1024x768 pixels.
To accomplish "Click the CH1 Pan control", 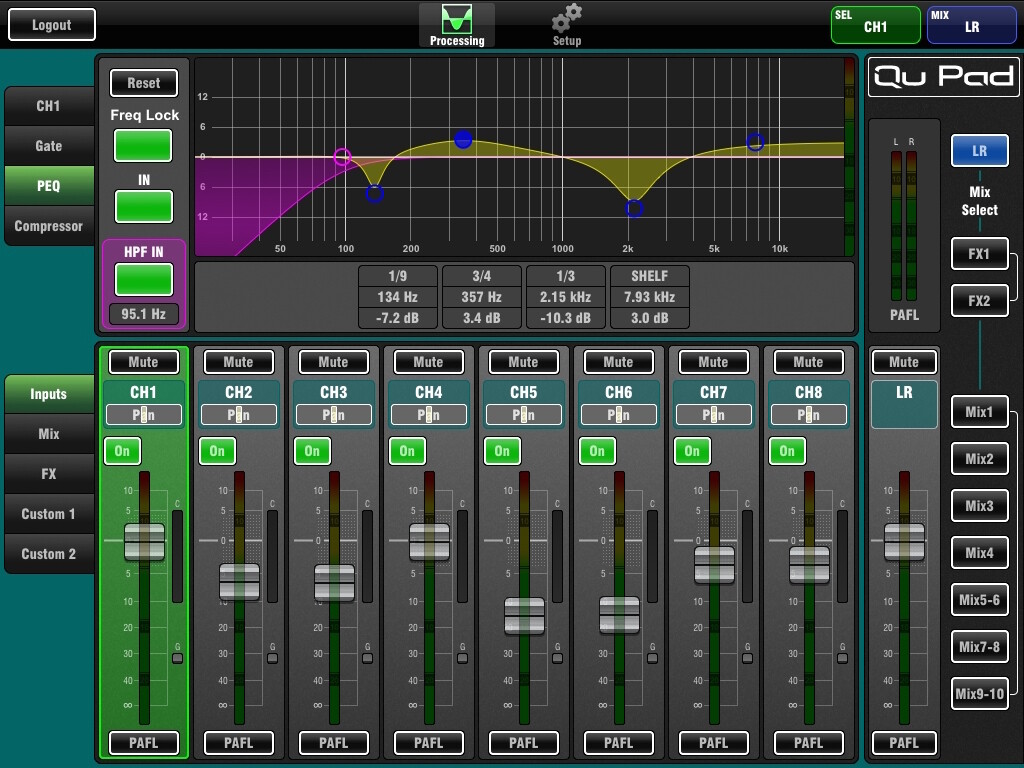I will pos(143,415).
